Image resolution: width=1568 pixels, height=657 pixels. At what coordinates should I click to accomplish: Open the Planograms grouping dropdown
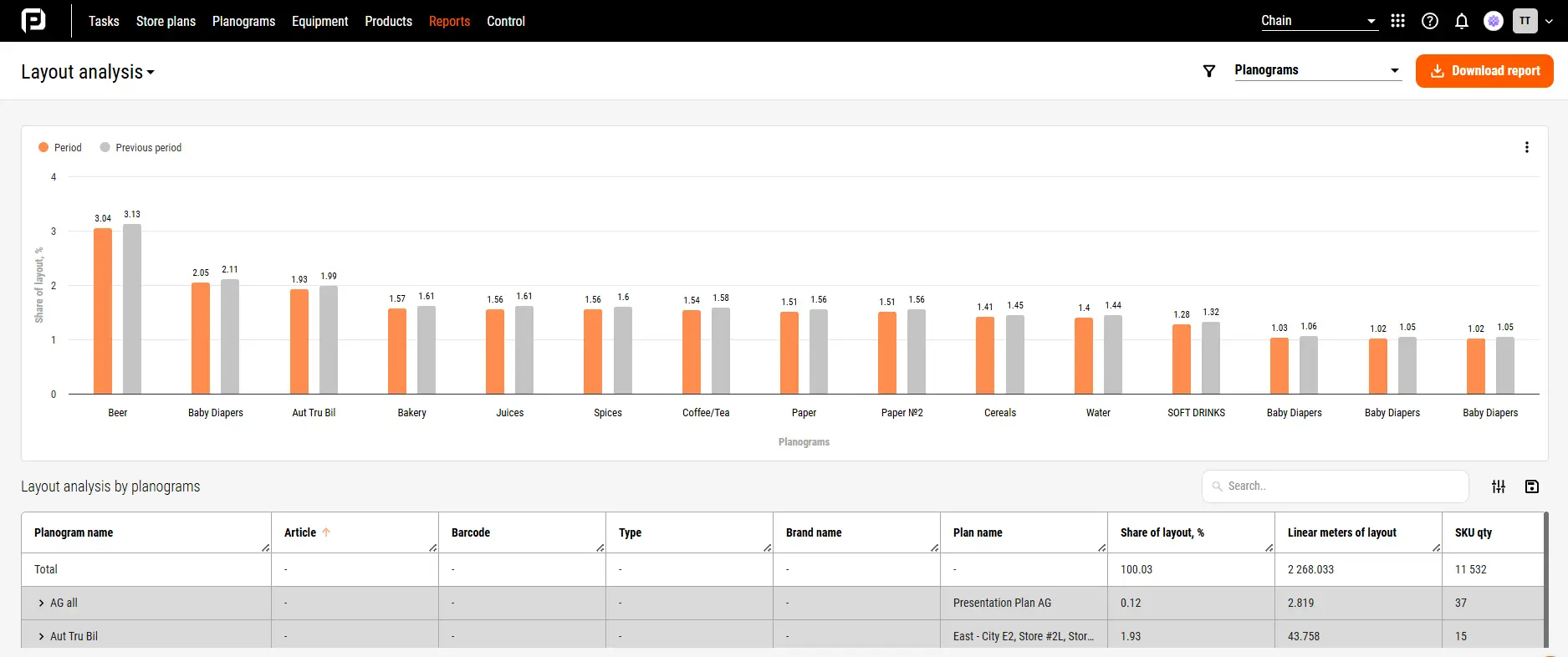1316,70
